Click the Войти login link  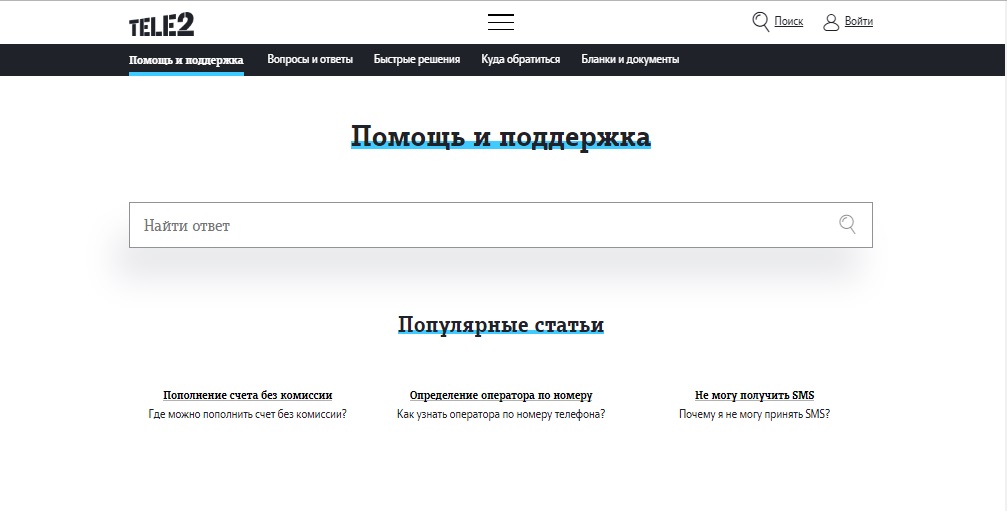click(x=858, y=21)
